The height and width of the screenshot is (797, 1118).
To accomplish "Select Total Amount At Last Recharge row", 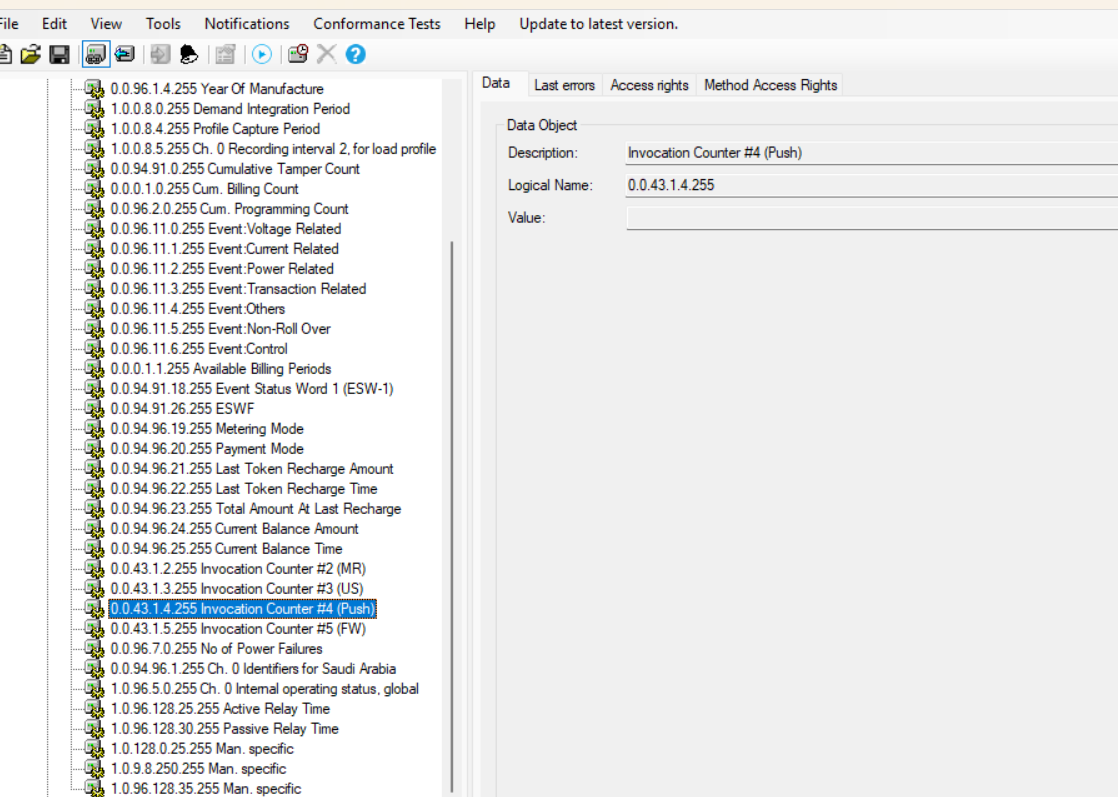I will coord(255,509).
